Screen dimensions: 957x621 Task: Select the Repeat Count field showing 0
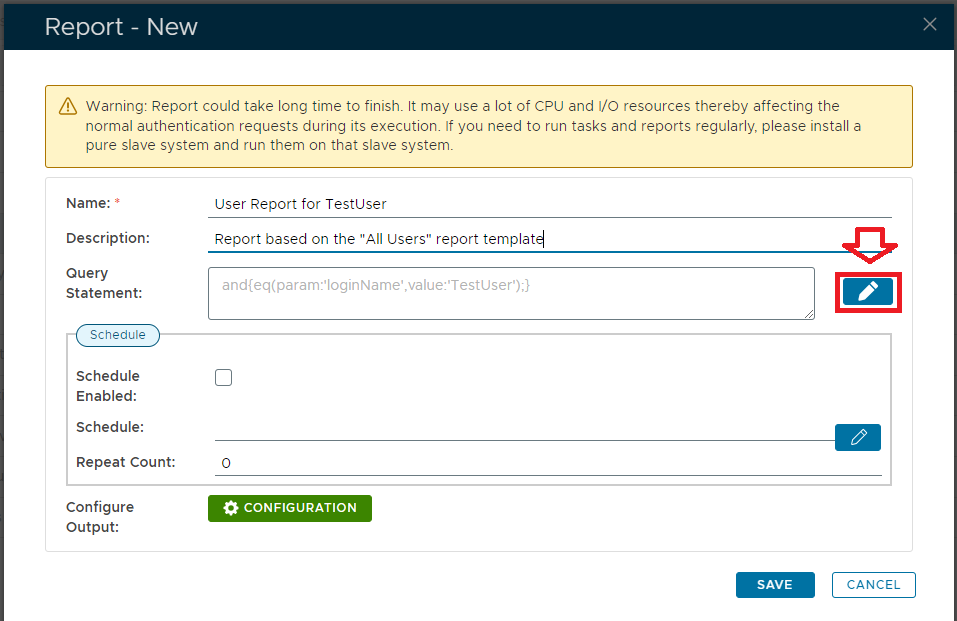[548, 463]
